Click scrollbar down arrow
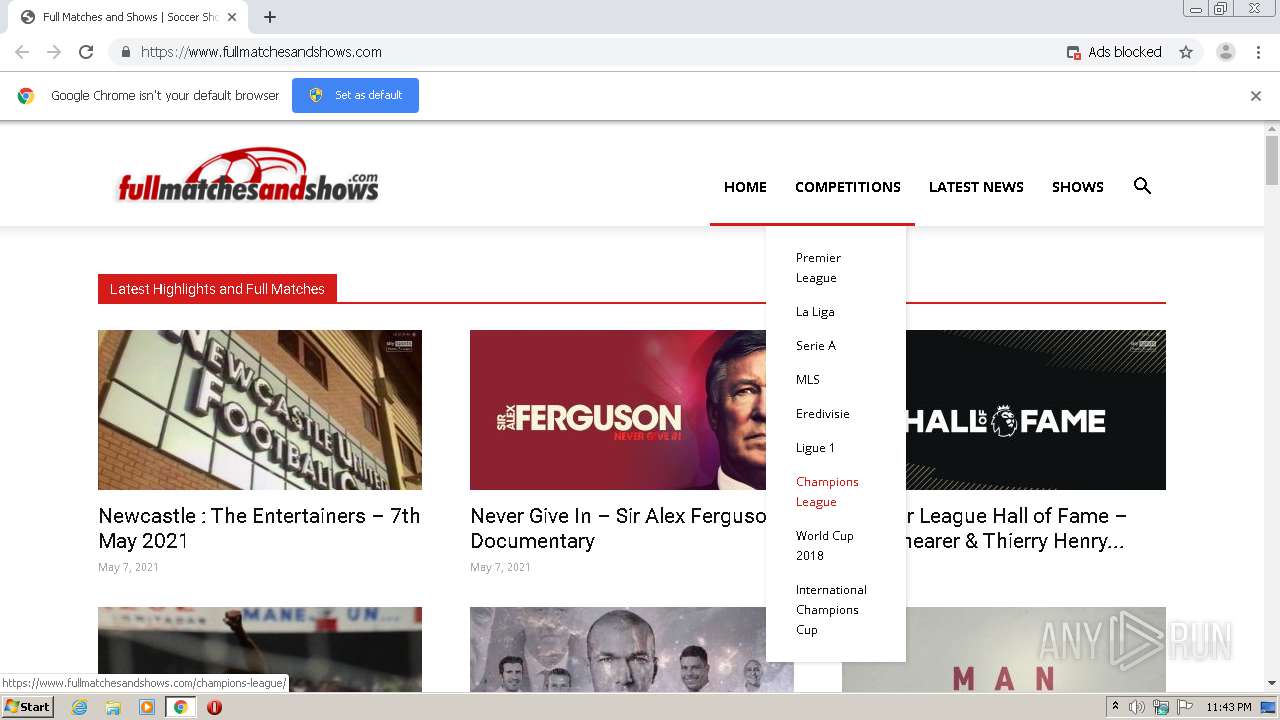The height and width of the screenshot is (720, 1280). pos(1272,684)
